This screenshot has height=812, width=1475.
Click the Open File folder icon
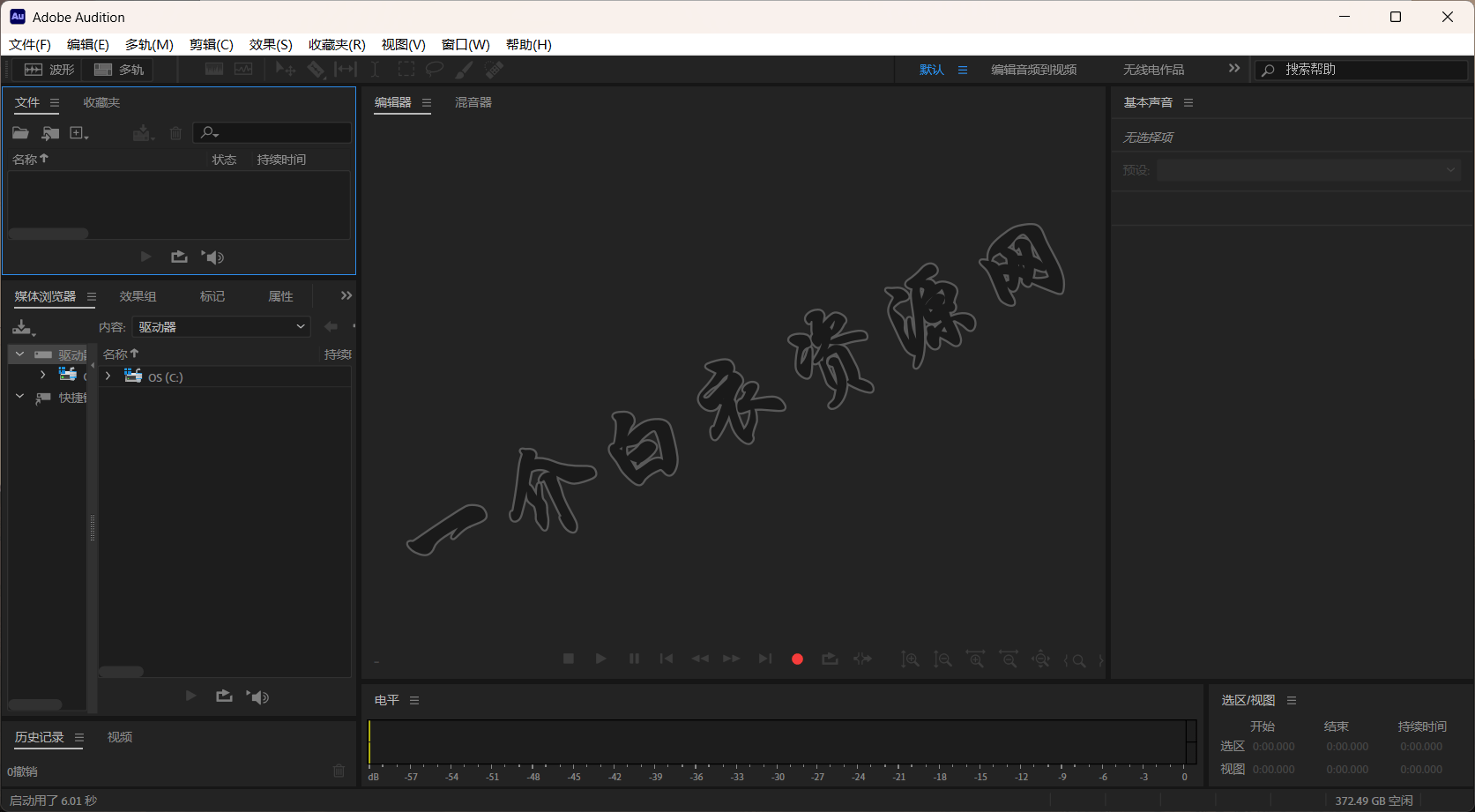point(20,133)
